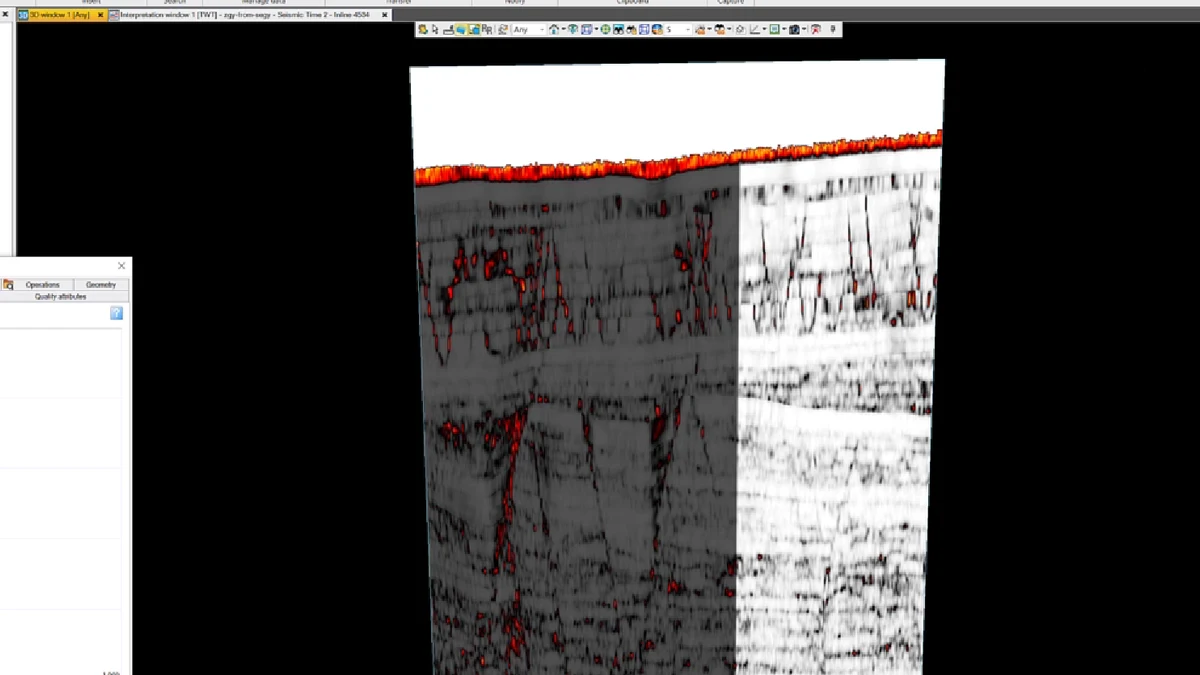1200x675 pixels.
Task: Click the dark twin-lens icon after crosshair
Action: [618, 30]
